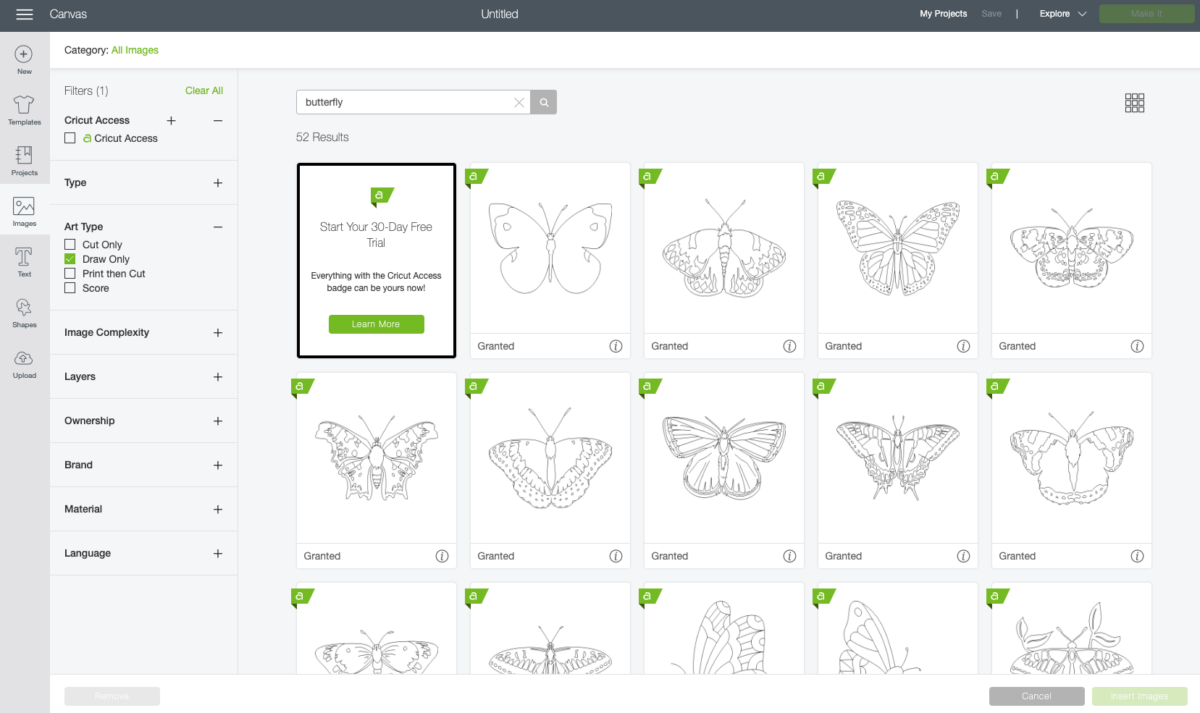The width and height of the screenshot is (1200, 713).
Task: Open the Explore machine dropdown
Action: coord(1063,14)
